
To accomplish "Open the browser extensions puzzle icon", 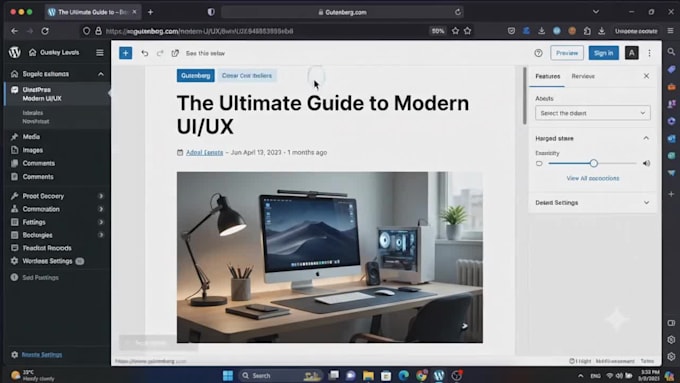I will point(587,31).
